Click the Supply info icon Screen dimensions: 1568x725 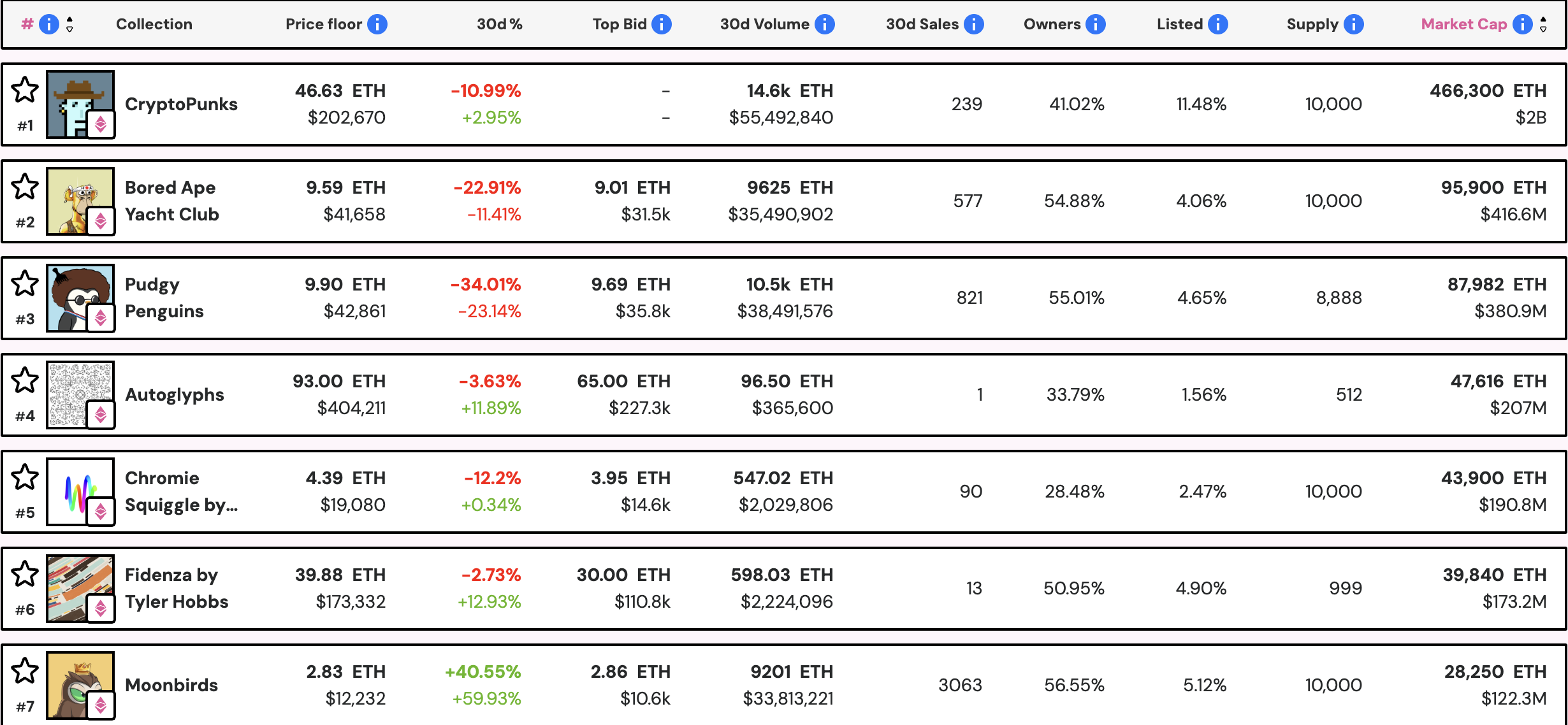(x=1355, y=24)
